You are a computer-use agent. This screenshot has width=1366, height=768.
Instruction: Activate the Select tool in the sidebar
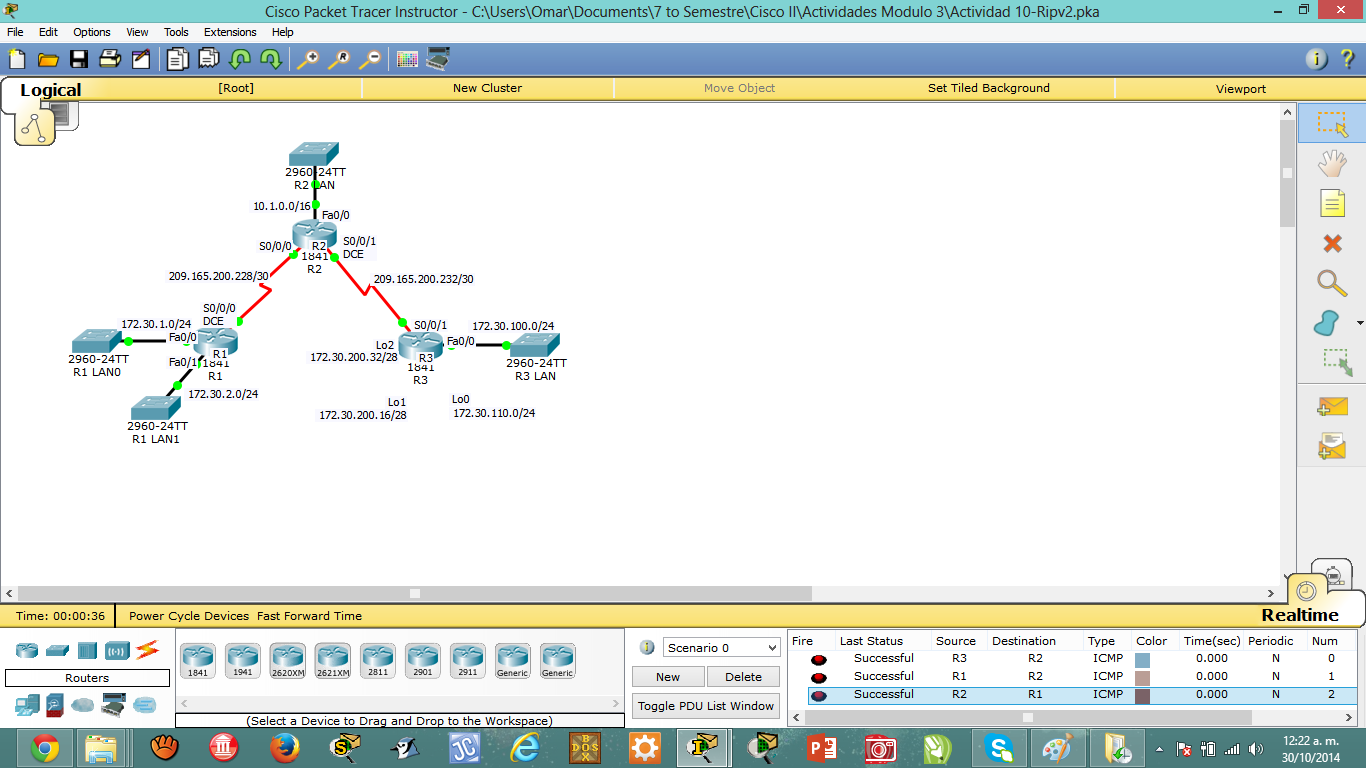click(1333, 123)
